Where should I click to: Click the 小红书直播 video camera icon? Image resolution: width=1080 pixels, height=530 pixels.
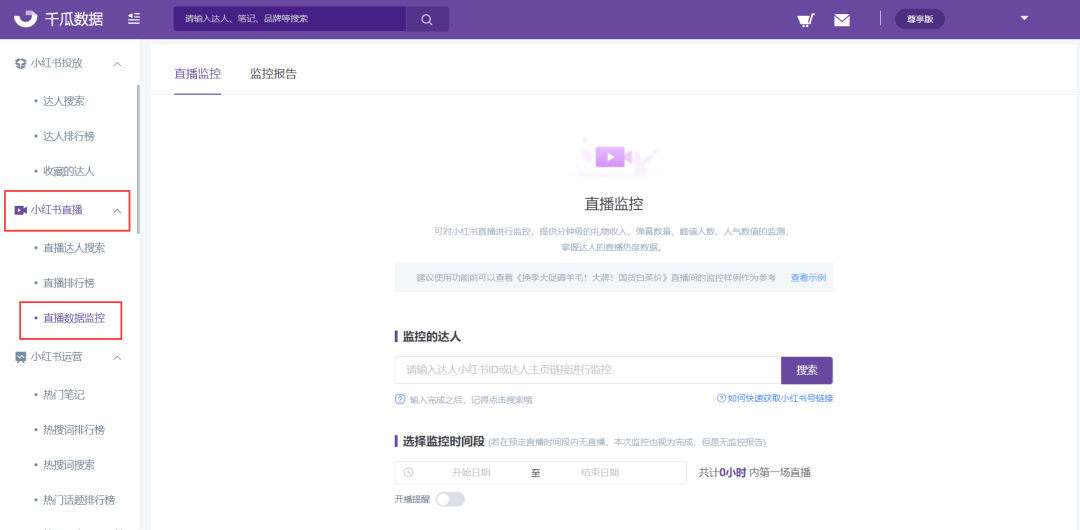[21, 210]
